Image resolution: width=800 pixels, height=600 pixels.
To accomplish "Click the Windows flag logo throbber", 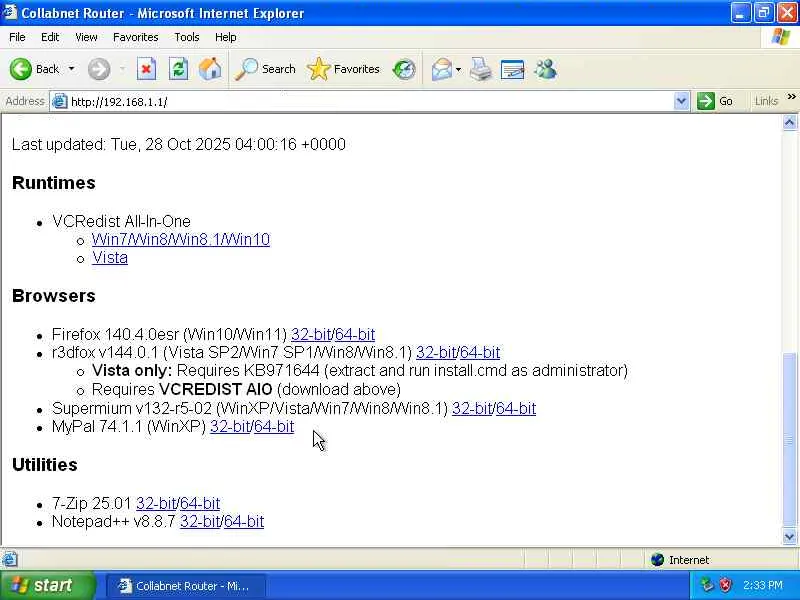I will point(781,37).
